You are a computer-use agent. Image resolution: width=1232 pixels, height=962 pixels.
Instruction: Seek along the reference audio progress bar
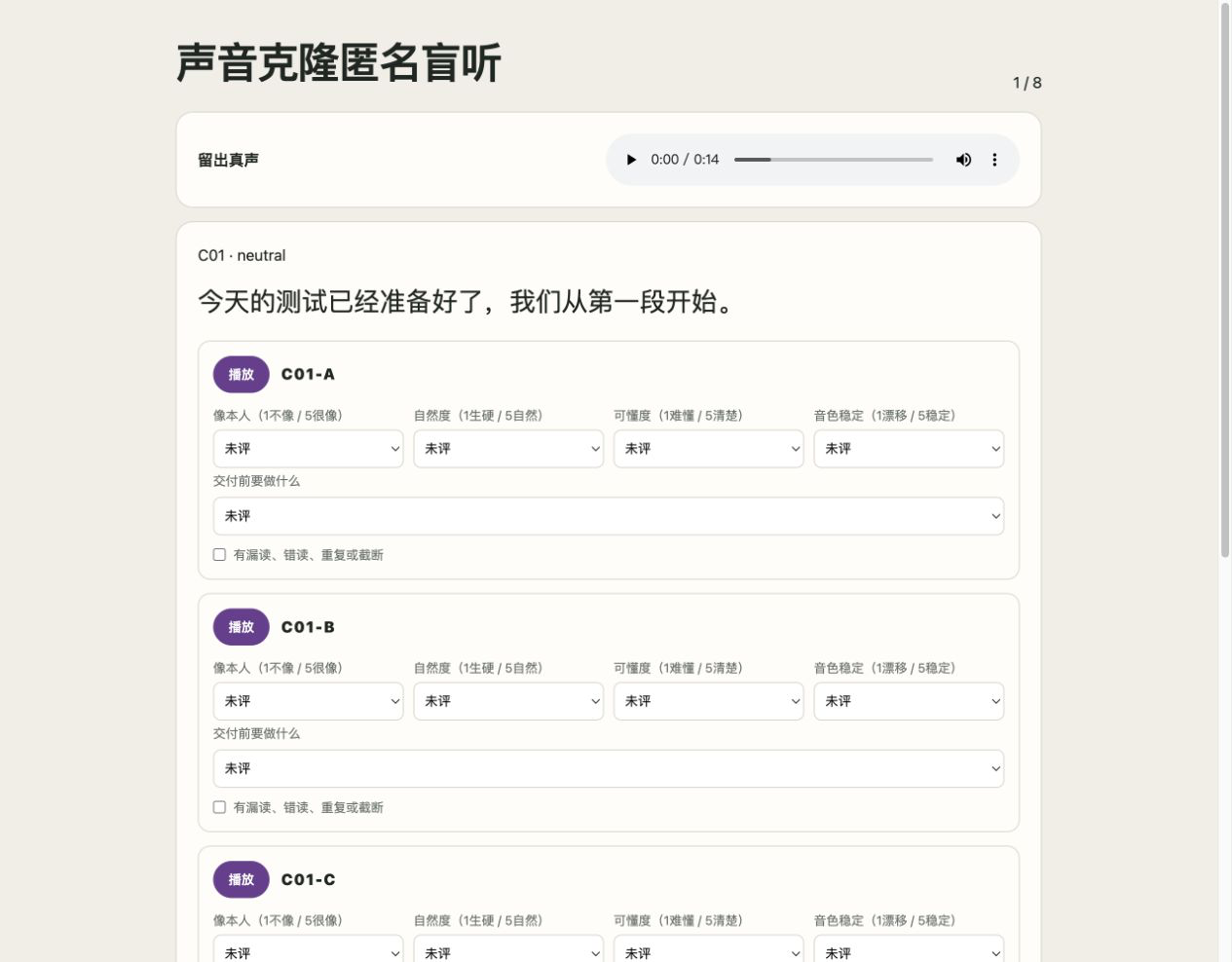click(x=834, y=160)
